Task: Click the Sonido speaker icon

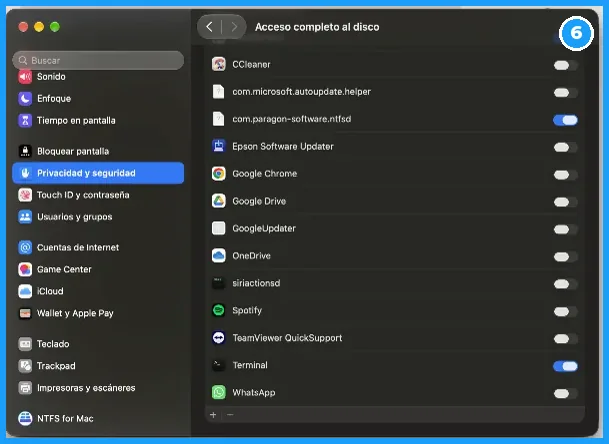Action: tap(25, 77)
